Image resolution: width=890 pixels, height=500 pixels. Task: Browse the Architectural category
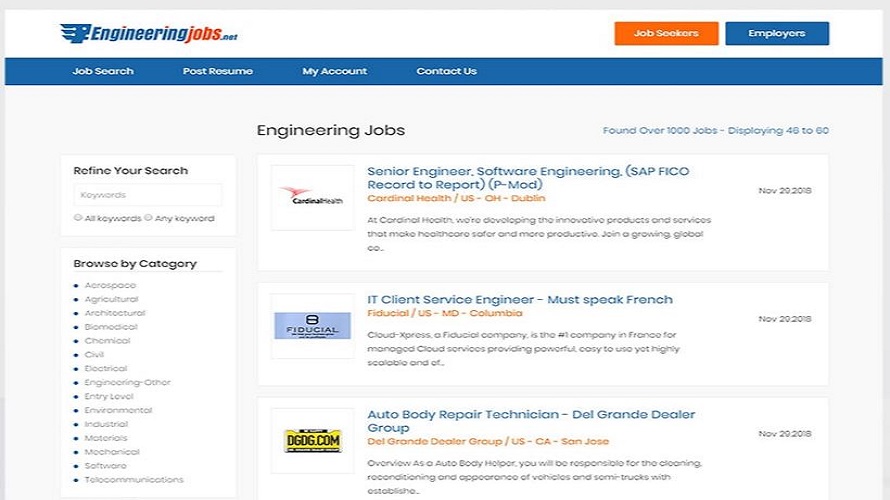pyautogui.click(x=115, y=313)
